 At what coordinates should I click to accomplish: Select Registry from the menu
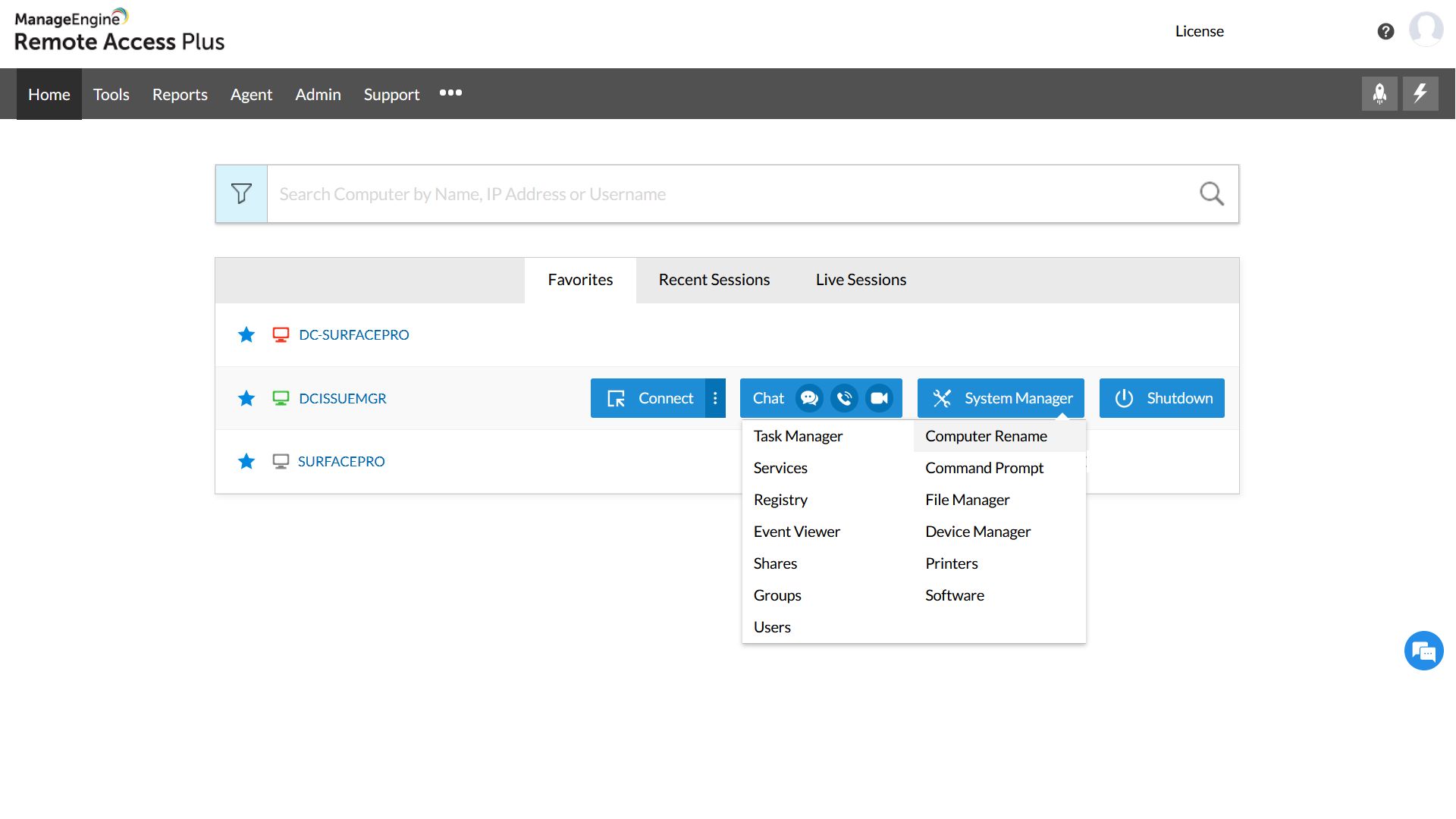point(780,500)
